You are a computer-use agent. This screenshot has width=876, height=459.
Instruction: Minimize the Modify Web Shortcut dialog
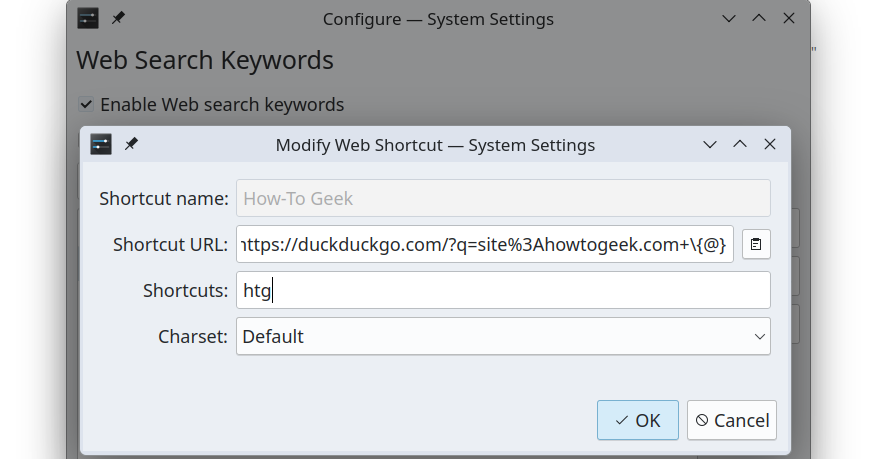coord(710,145)
